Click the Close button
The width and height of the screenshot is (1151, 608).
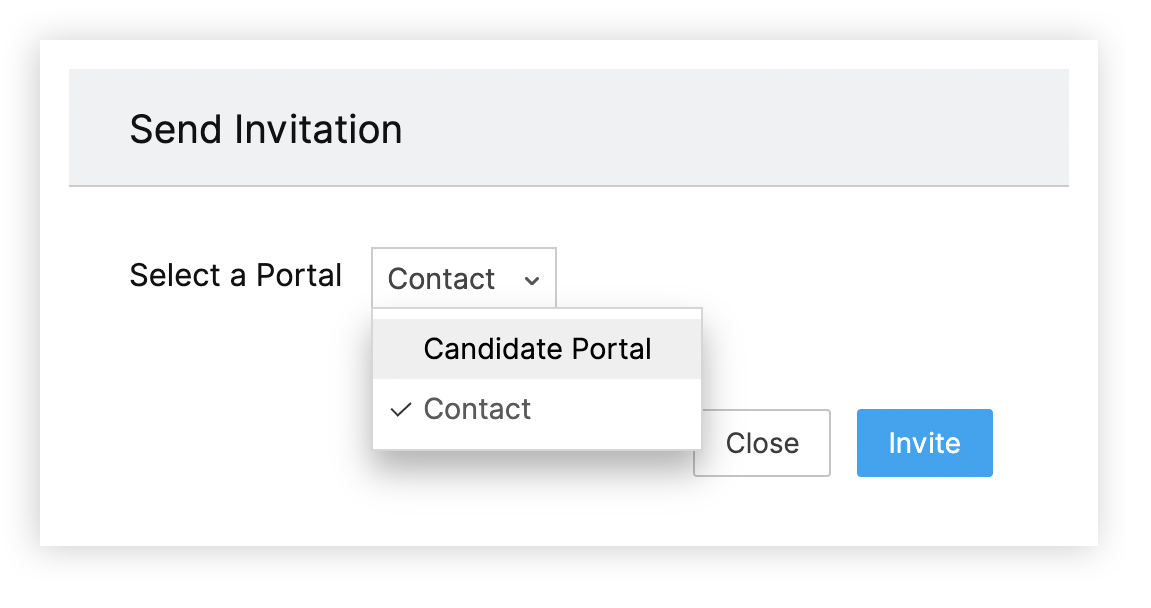pyautogui.click(x=762, y=443)
